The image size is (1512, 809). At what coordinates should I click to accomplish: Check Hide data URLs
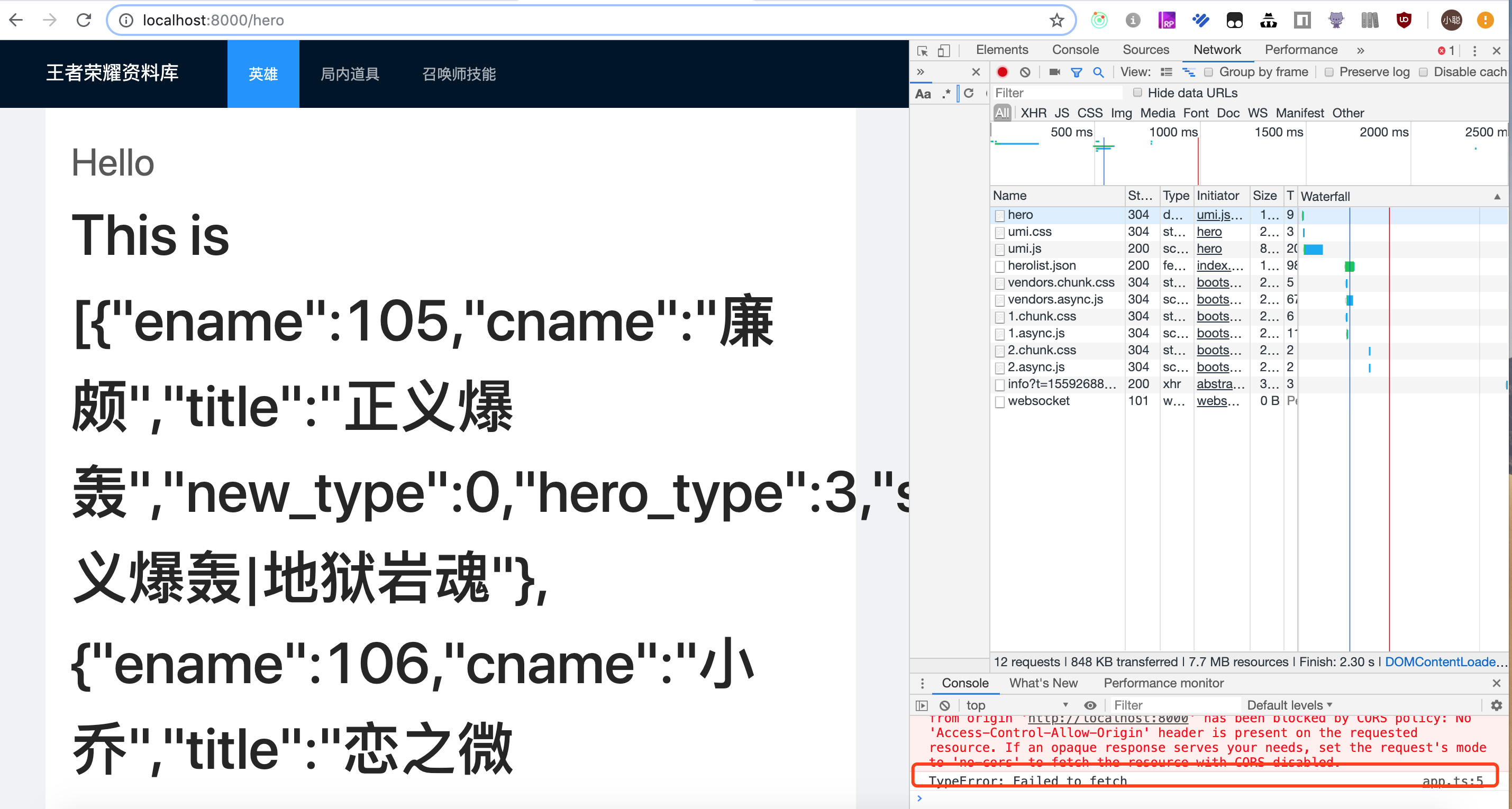pyautogui.click(x=1137, y=92)
